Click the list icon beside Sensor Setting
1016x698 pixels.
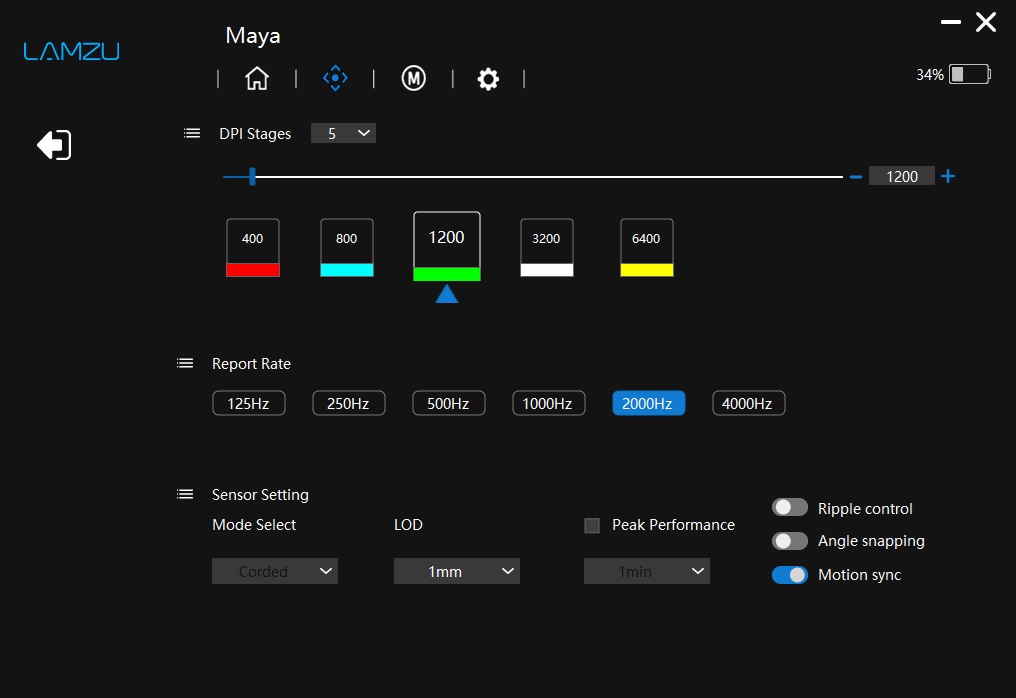(185, 494)
